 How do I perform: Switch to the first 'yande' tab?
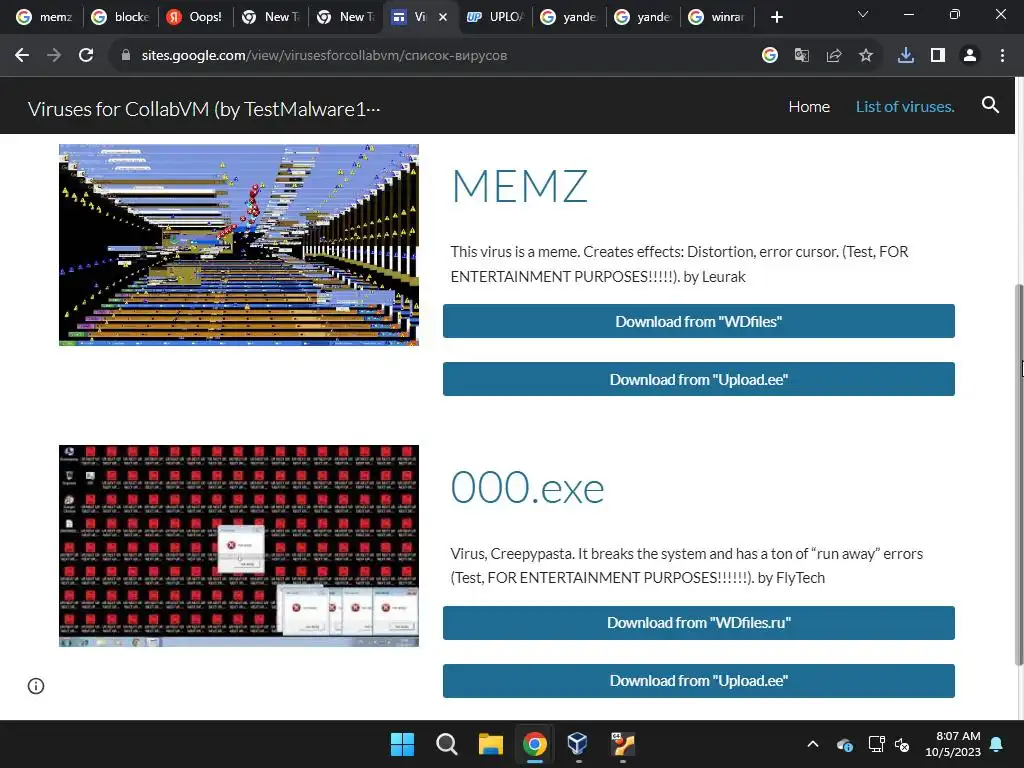coord(569,18)
